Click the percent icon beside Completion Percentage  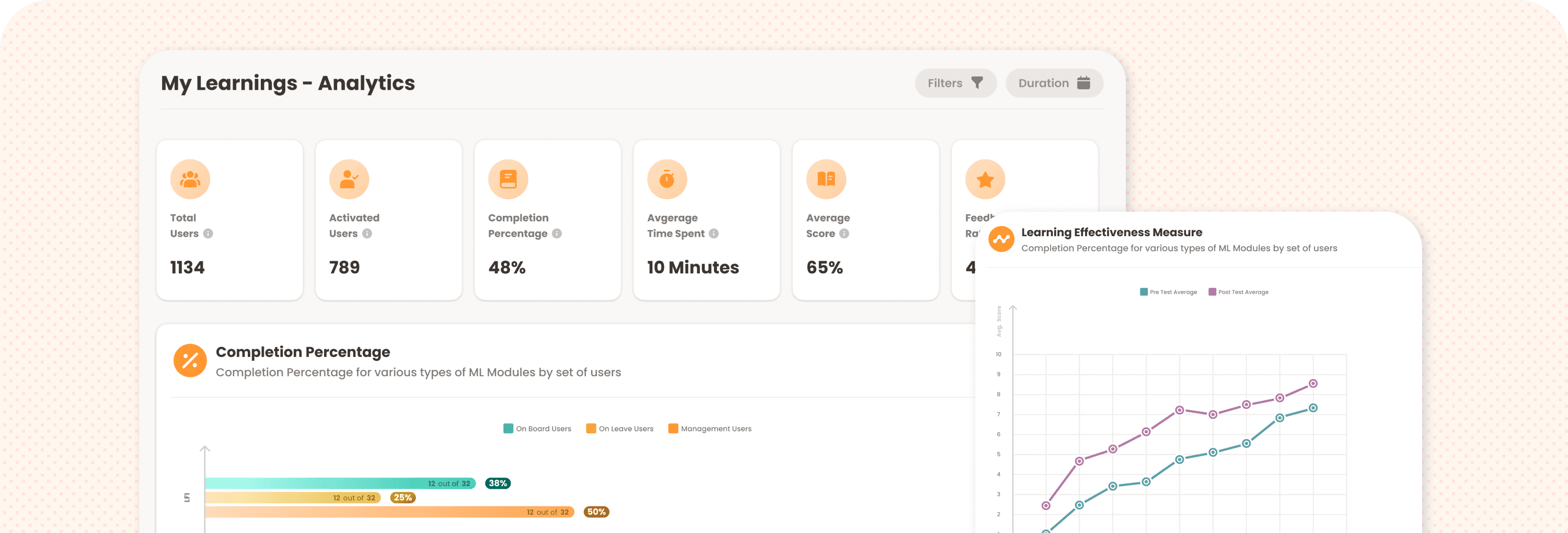click(190, 361)
